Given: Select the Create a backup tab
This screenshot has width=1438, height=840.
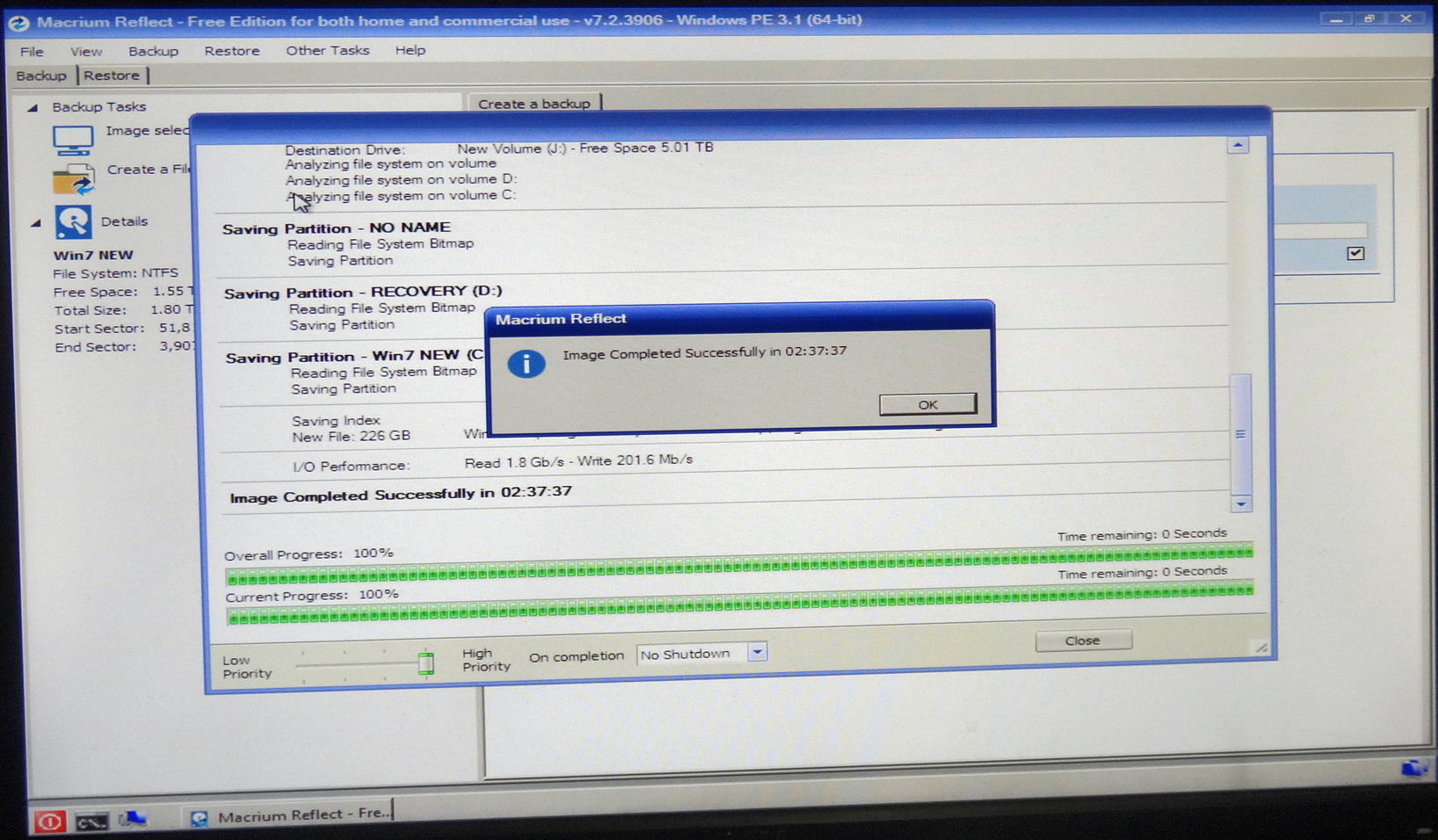Looking at the screenshot, I should (534, 104).
